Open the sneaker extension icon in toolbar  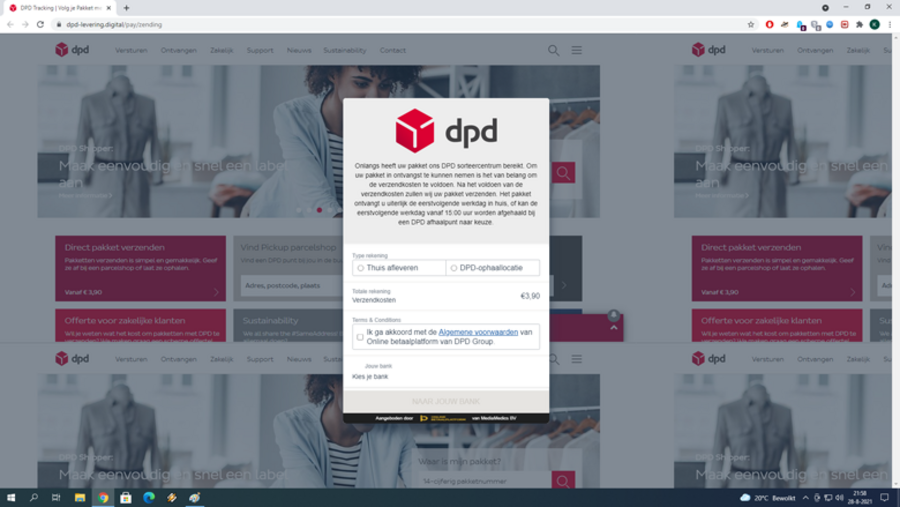(785, 25)
